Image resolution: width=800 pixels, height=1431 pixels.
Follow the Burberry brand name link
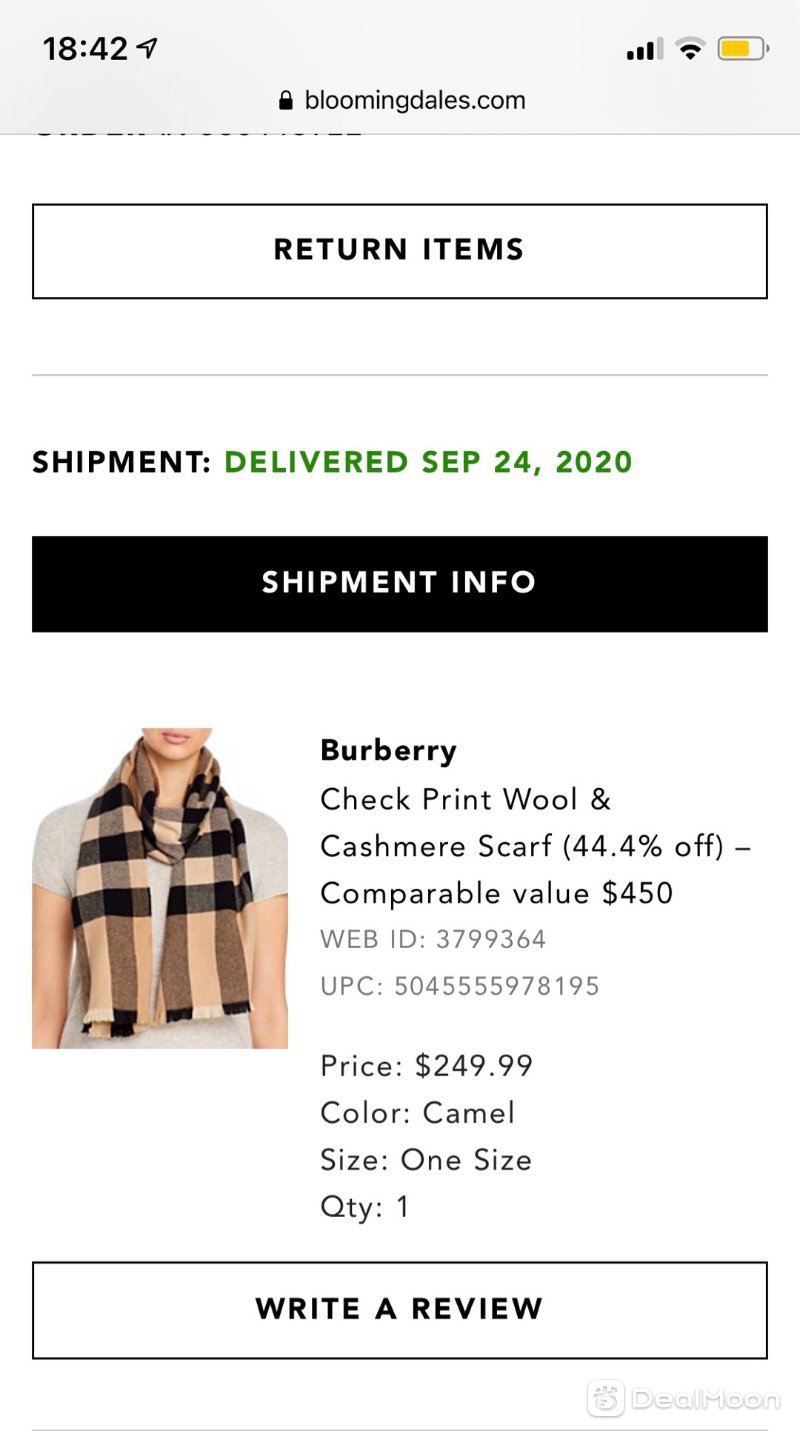(x=389, y=750)
